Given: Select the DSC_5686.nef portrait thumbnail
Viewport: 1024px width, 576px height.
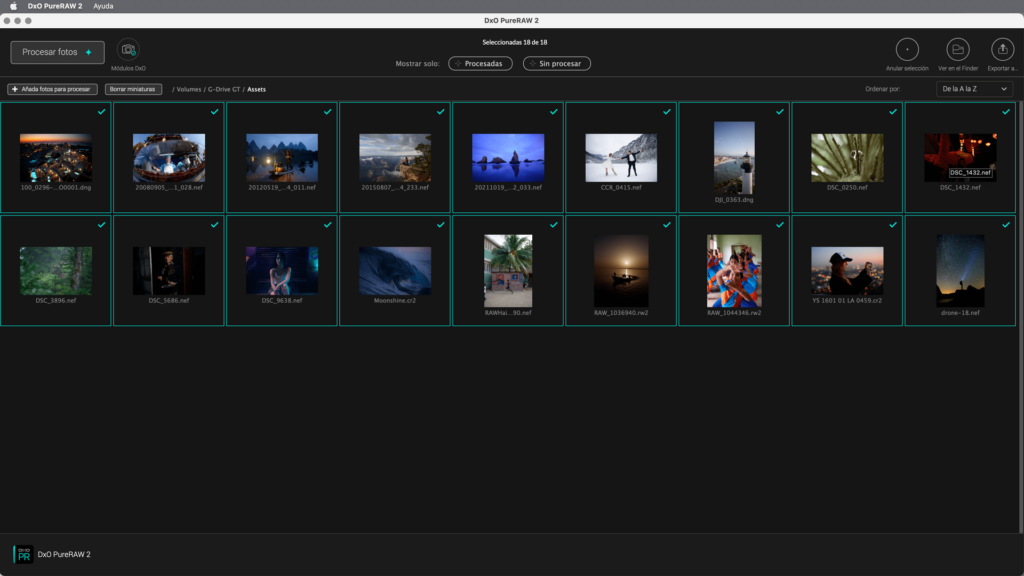Looking at the screenshot, I should pyautogui.click(x=168, y=270).
